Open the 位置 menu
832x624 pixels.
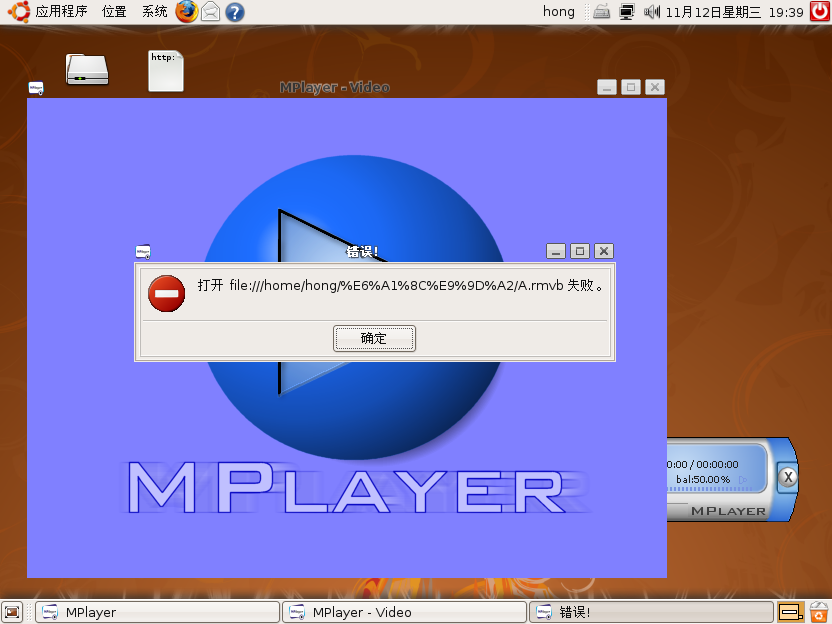coord(114,11)
